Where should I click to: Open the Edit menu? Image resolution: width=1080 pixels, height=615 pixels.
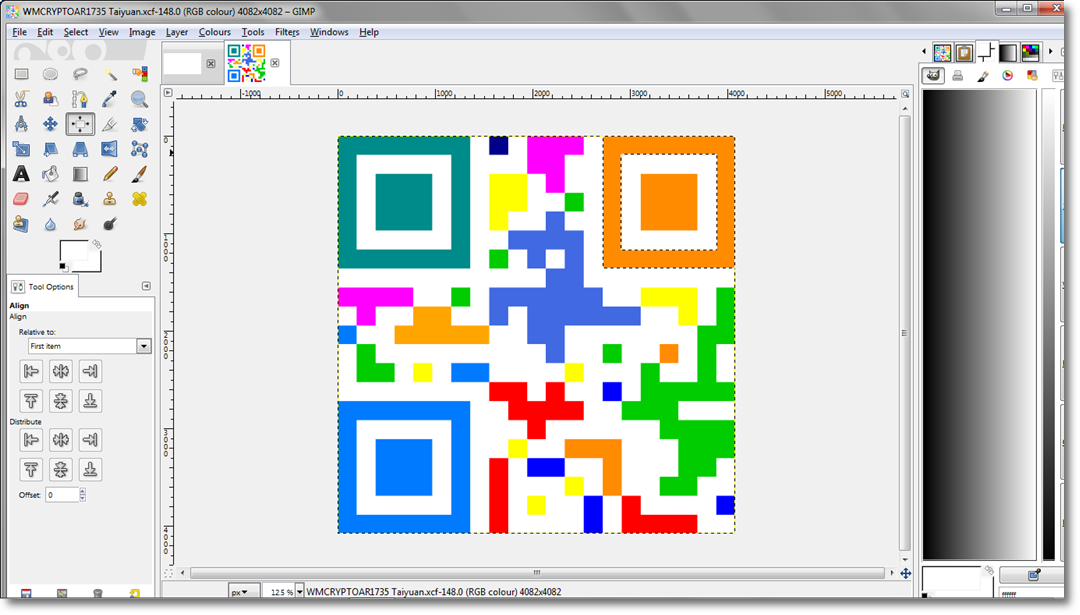[x=45, y=32]
